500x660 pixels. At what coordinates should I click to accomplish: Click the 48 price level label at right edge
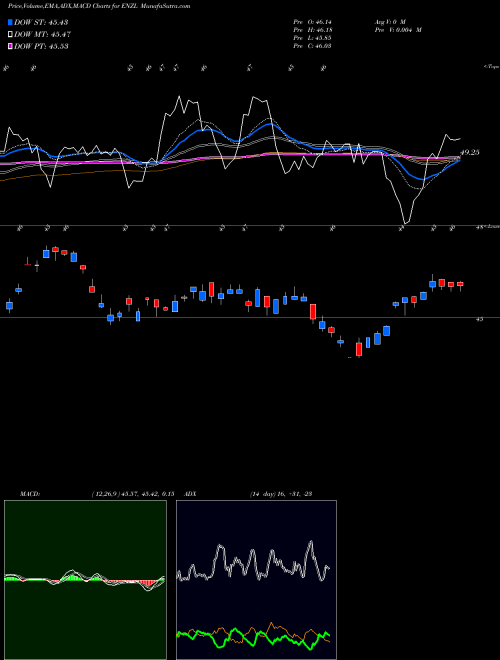coord(479,227)
